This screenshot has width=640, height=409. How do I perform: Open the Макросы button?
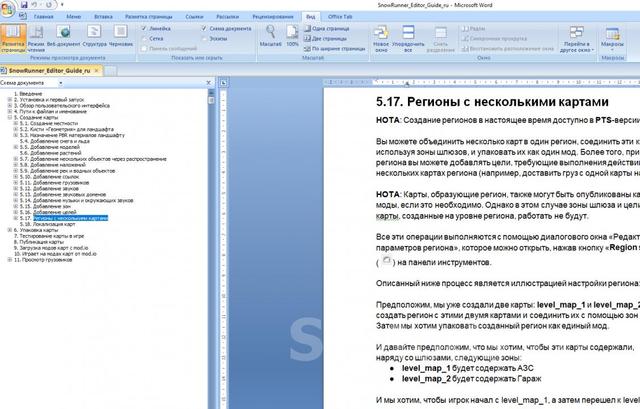[612, 38]
